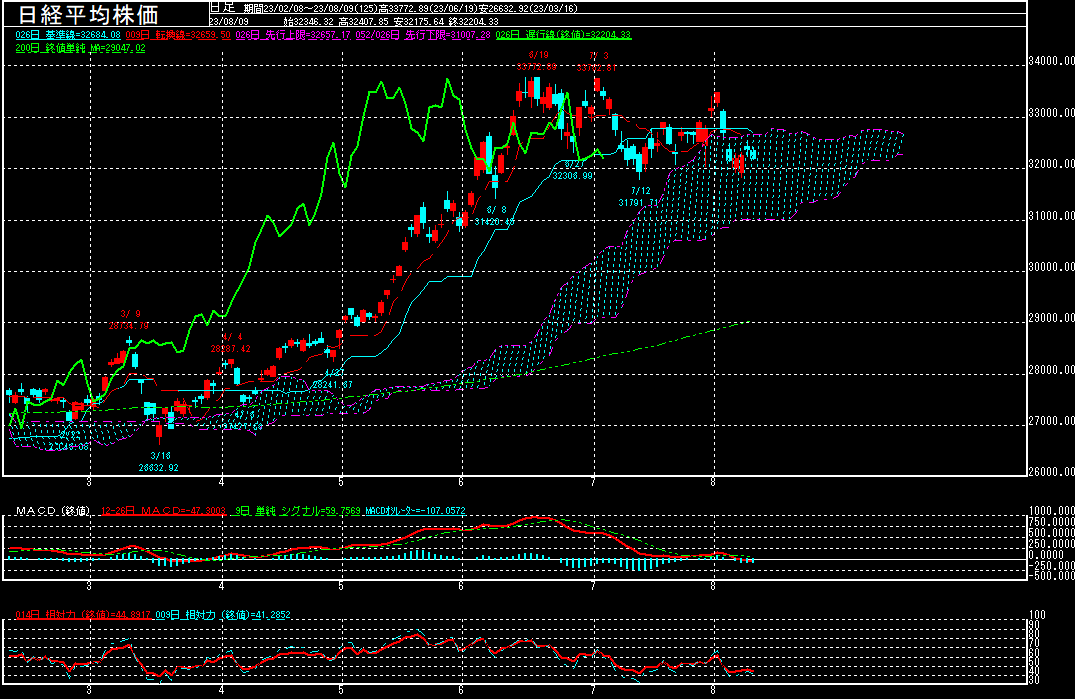Select the 026日 基準線=32684.08 legend label
Screen dimensions: 1076x699
tap(68, 35)
